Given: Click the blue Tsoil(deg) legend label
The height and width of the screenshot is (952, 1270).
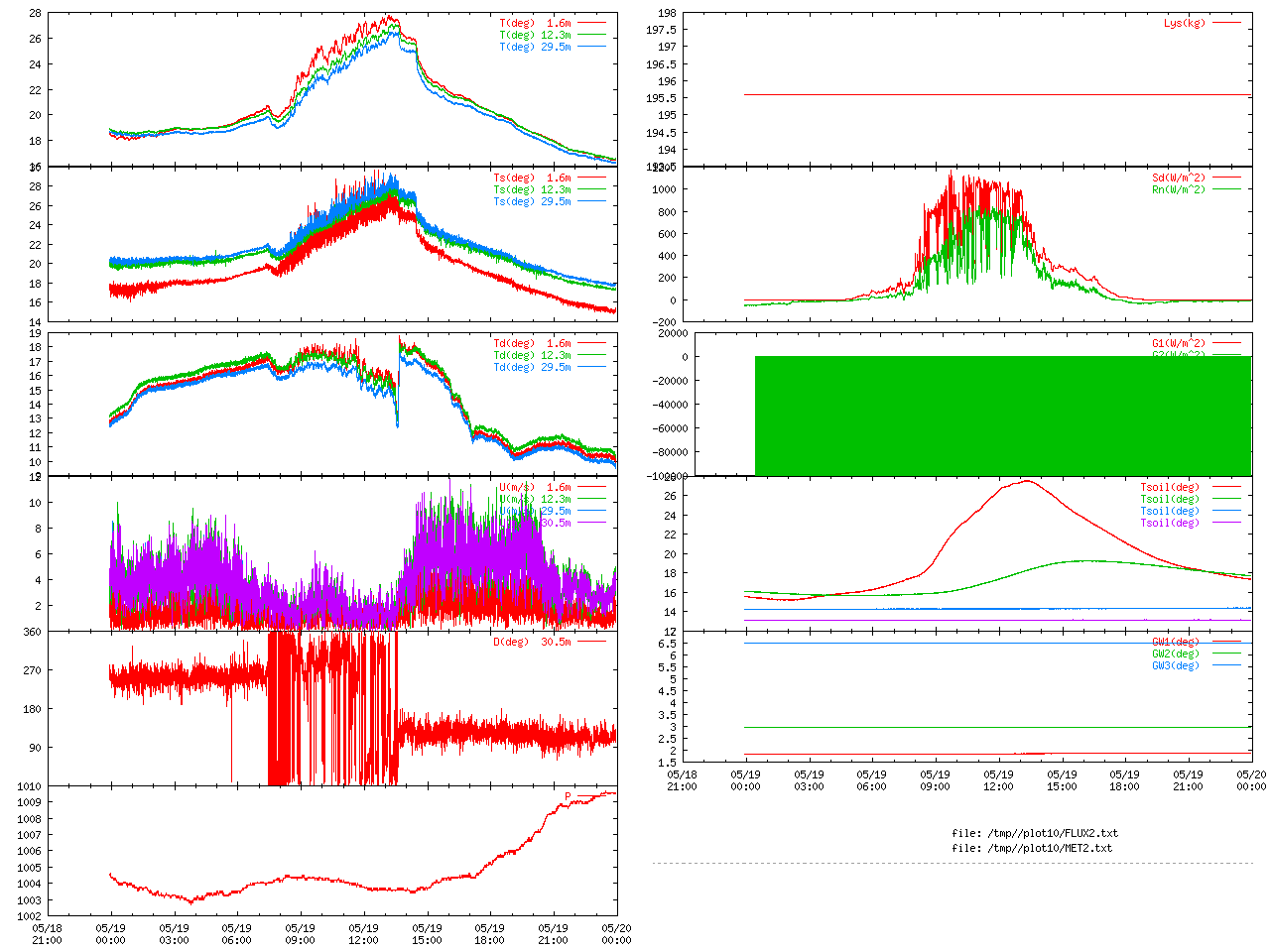Looking at the screenshot, I should pos(1170,511).
